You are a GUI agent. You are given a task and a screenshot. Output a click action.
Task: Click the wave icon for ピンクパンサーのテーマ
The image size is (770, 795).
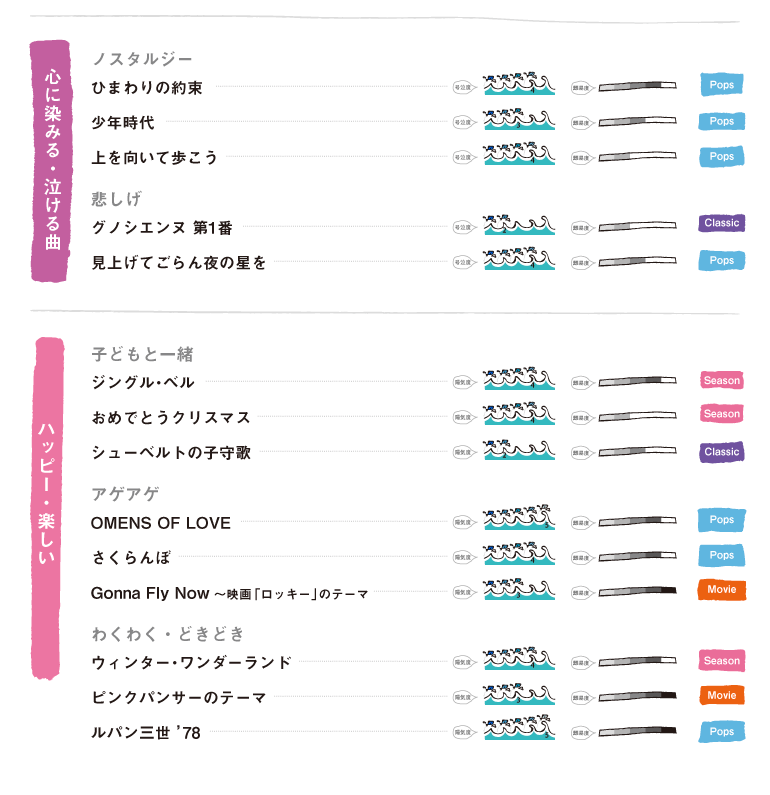coord(519,696)
